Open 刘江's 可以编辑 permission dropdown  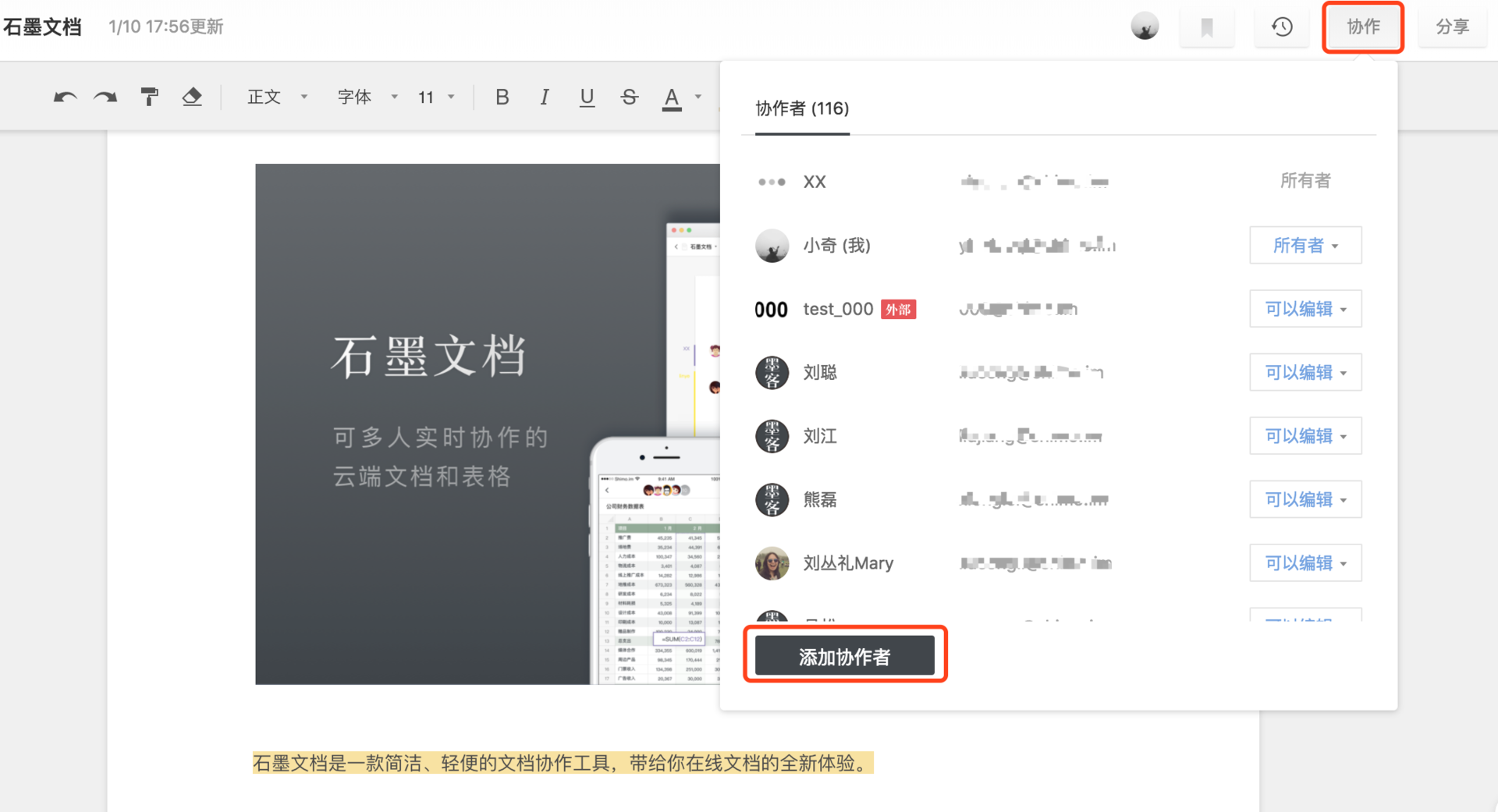tap(1305, 436)
